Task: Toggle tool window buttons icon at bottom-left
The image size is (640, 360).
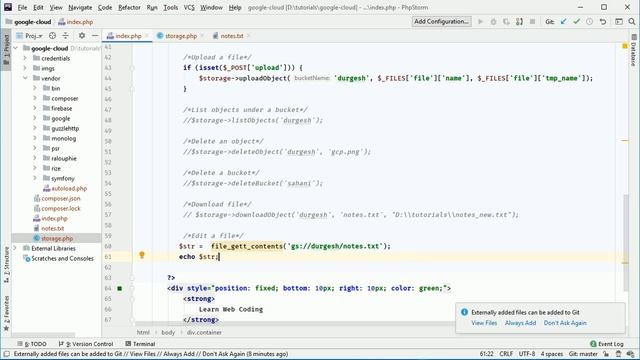Action: [6, 354]
